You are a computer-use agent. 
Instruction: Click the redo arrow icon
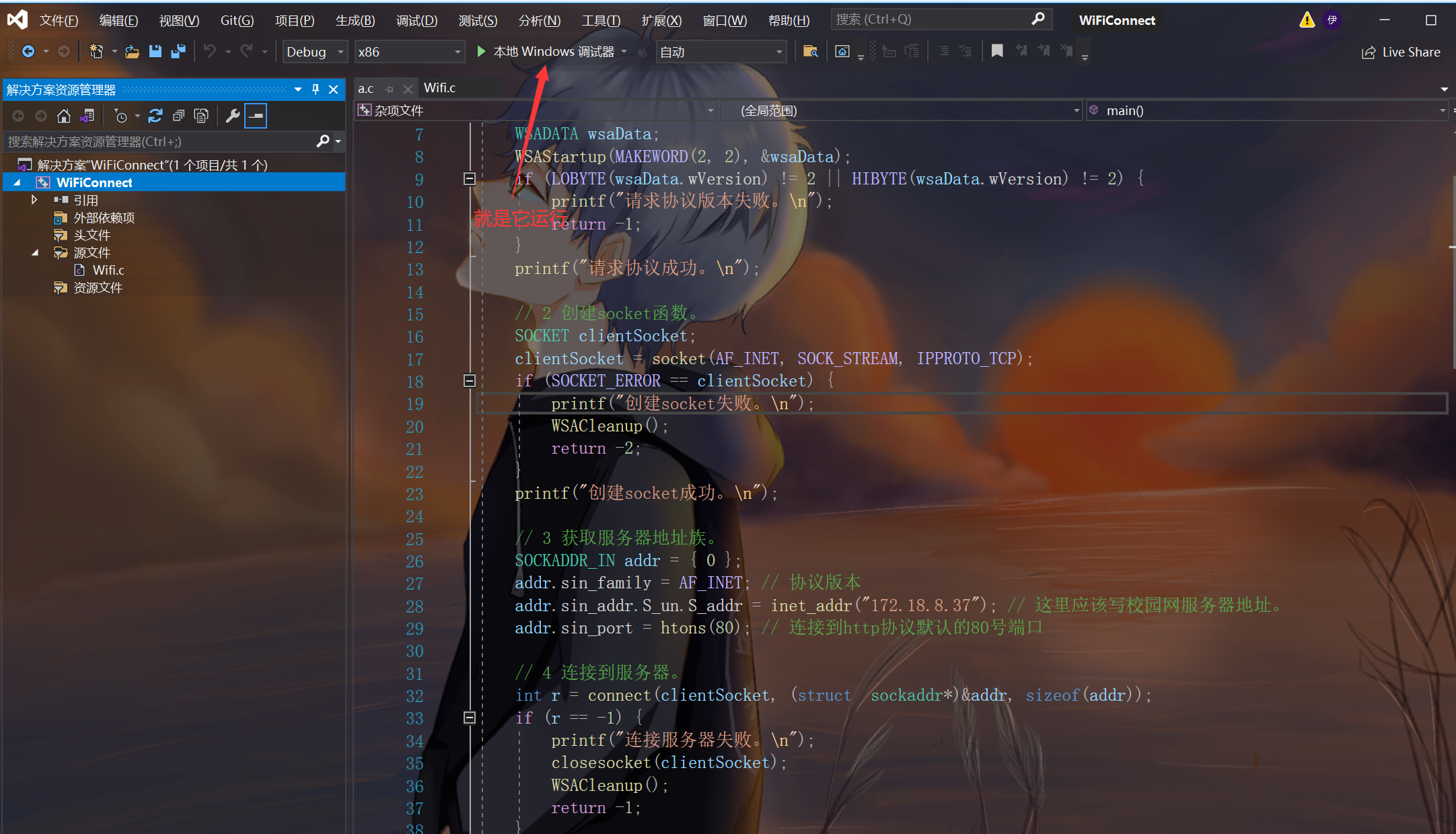(x=247, y=51)
